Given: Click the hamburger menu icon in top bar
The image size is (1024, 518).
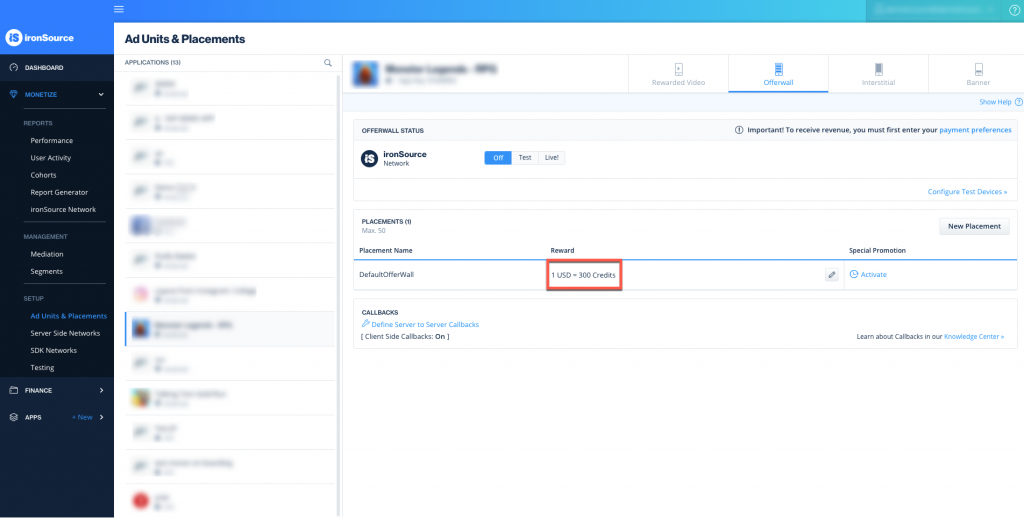Looking at the screenshot, I should (x=119, y=9).
